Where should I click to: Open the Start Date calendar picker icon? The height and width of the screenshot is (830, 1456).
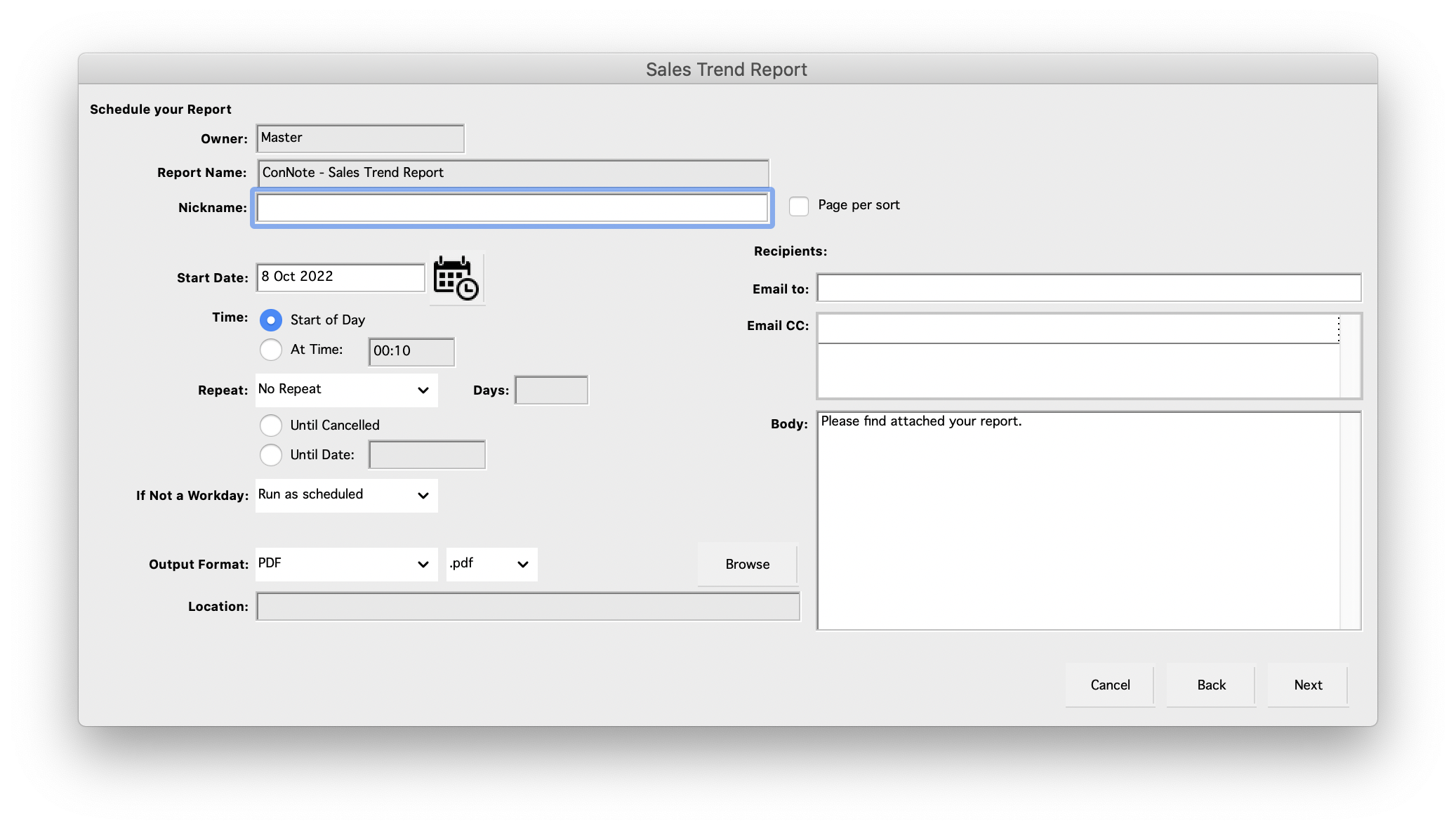click(456, 278)
